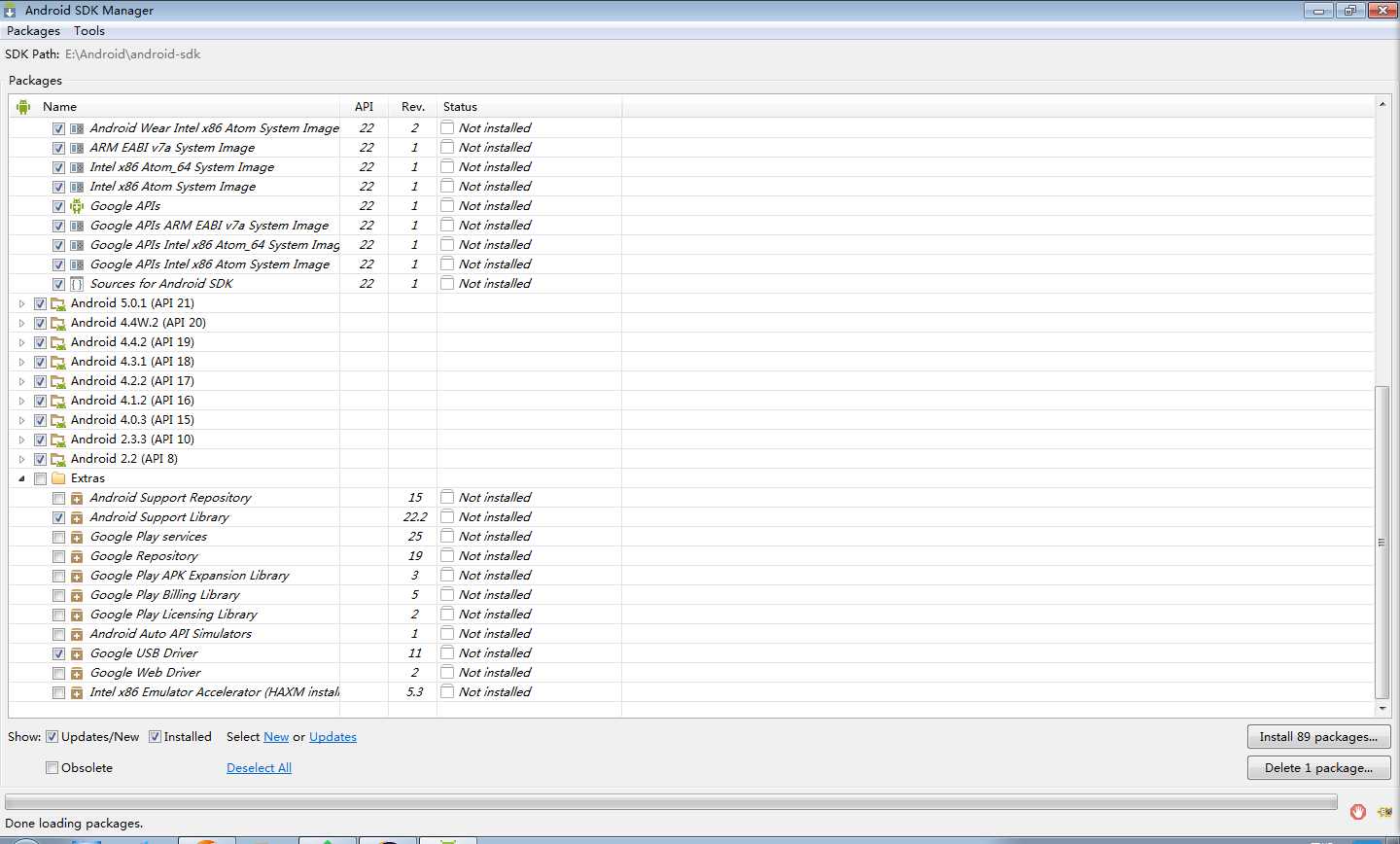Select the Intel x86 Atom System Image row
The height and width of the screenshot is (844, 1400).
[x=692, y=187]
